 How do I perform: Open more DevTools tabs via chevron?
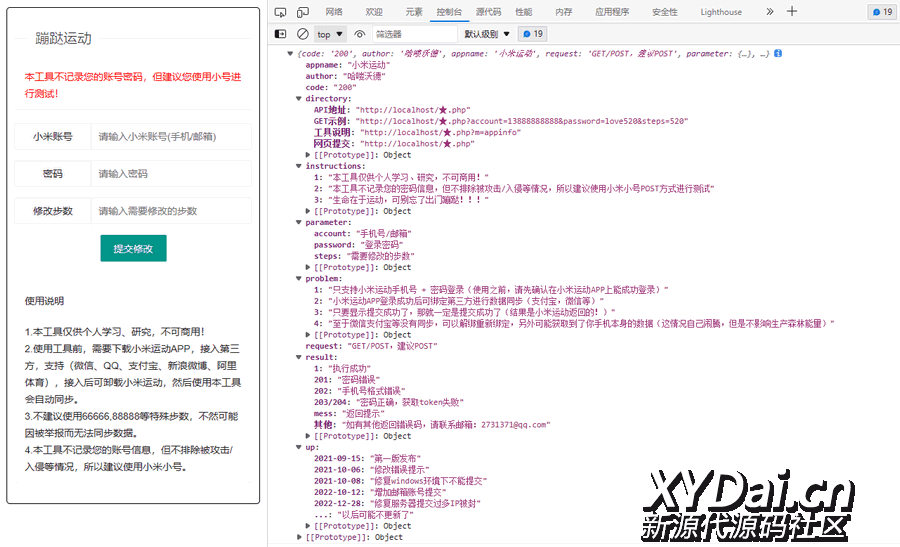click(769, 12)
